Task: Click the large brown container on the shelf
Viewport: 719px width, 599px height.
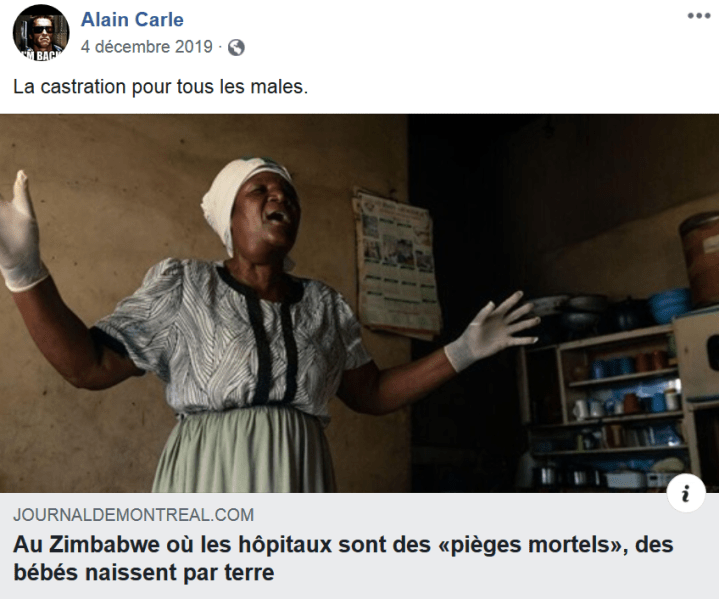Action: [x=699, y=259]
